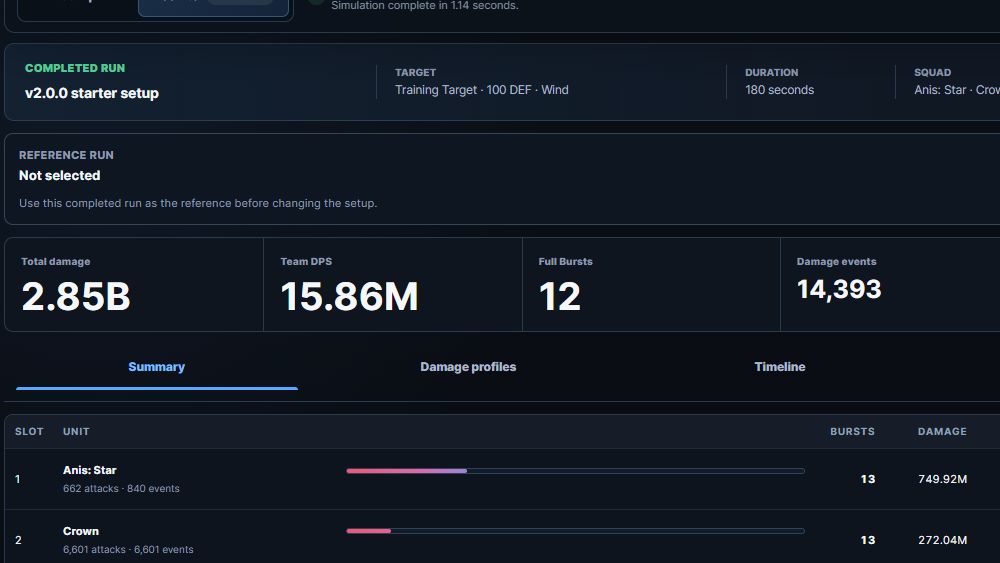
Task: Click slot number 2 in the table
Action: pyautogui.click(x=18, y=540)
